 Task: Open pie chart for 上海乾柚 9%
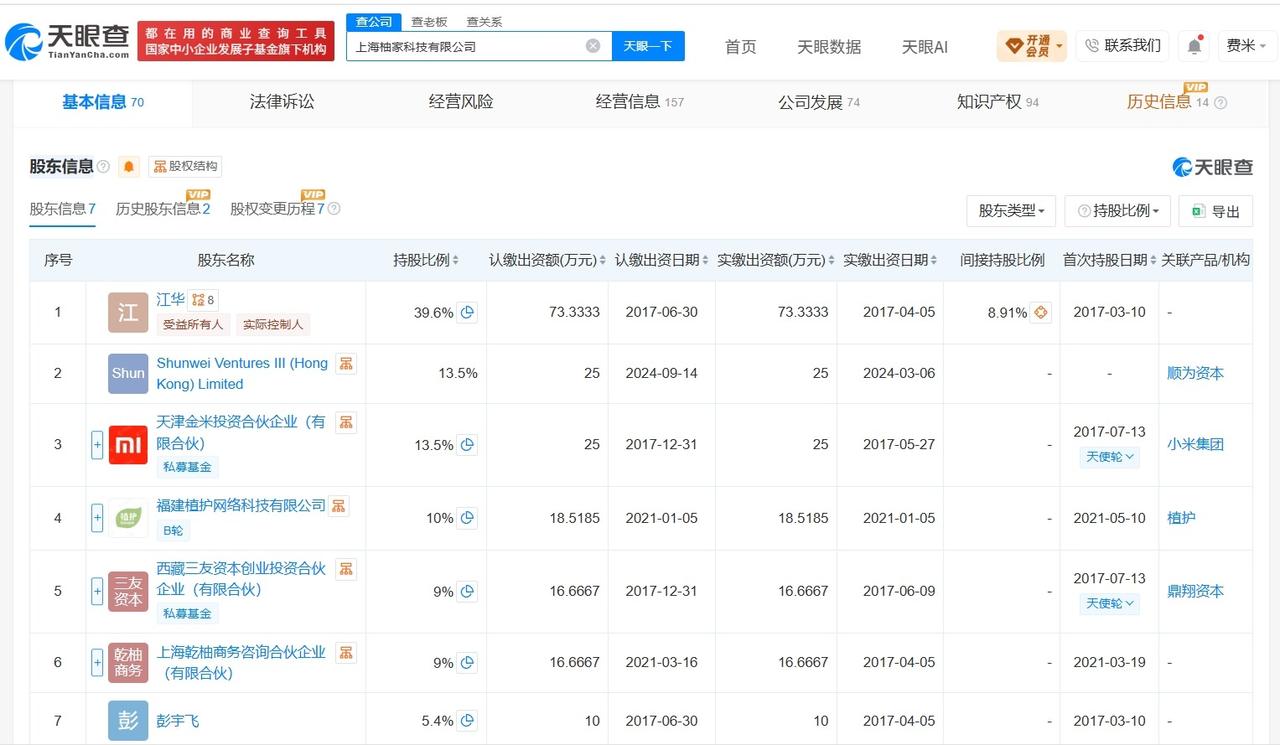[467, 662]
